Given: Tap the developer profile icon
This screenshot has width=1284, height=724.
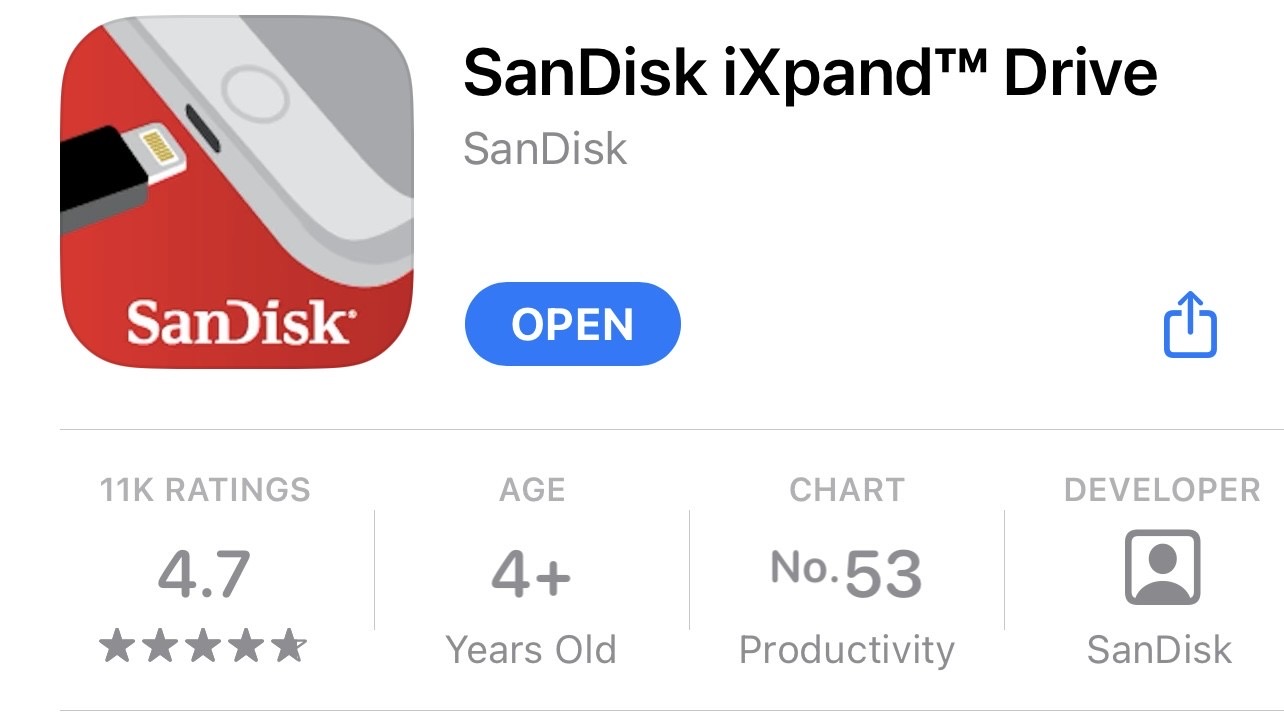Looking at the screenshot, I should [x=1161, y=567].
